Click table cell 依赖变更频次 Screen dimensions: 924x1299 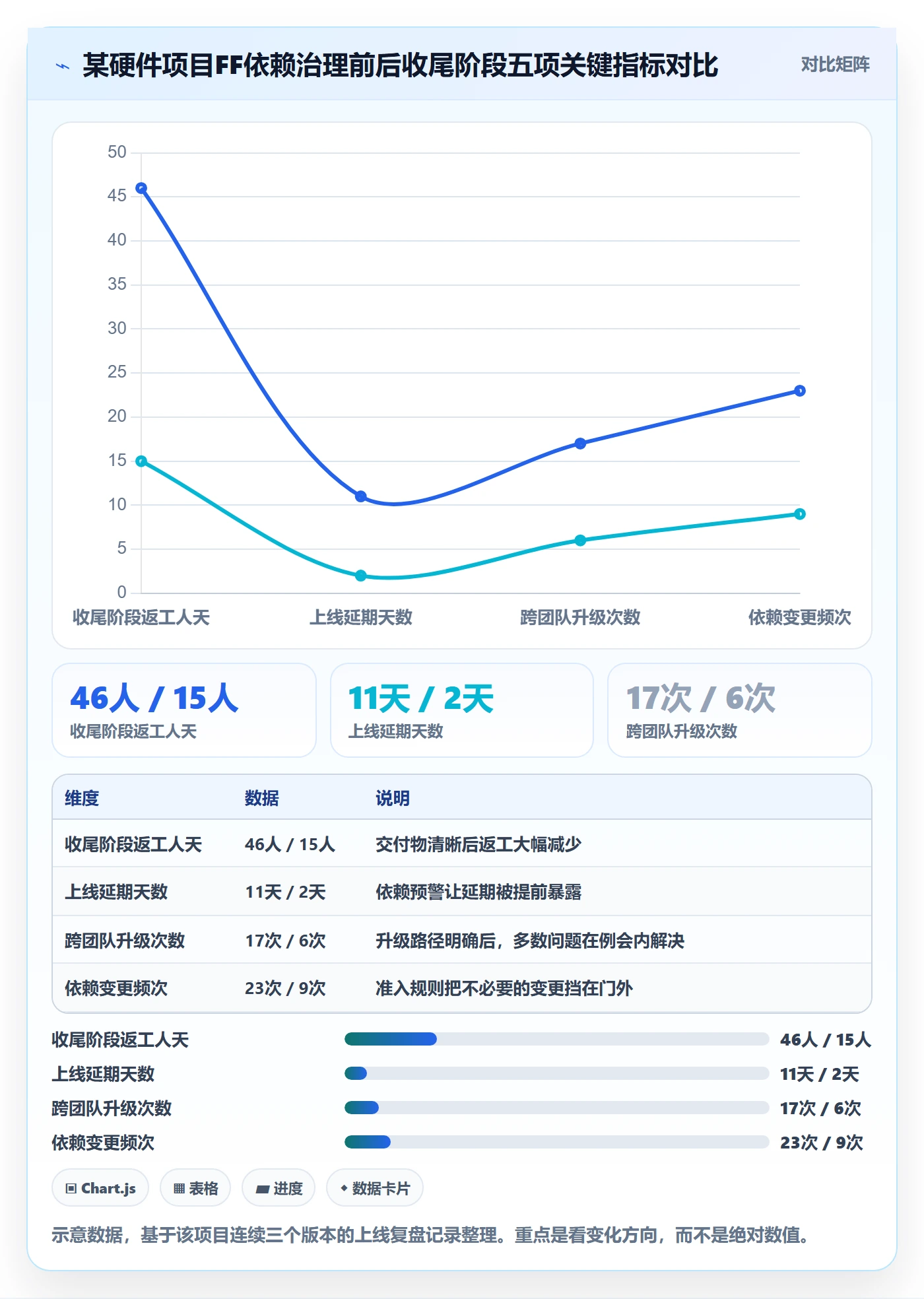116,988
